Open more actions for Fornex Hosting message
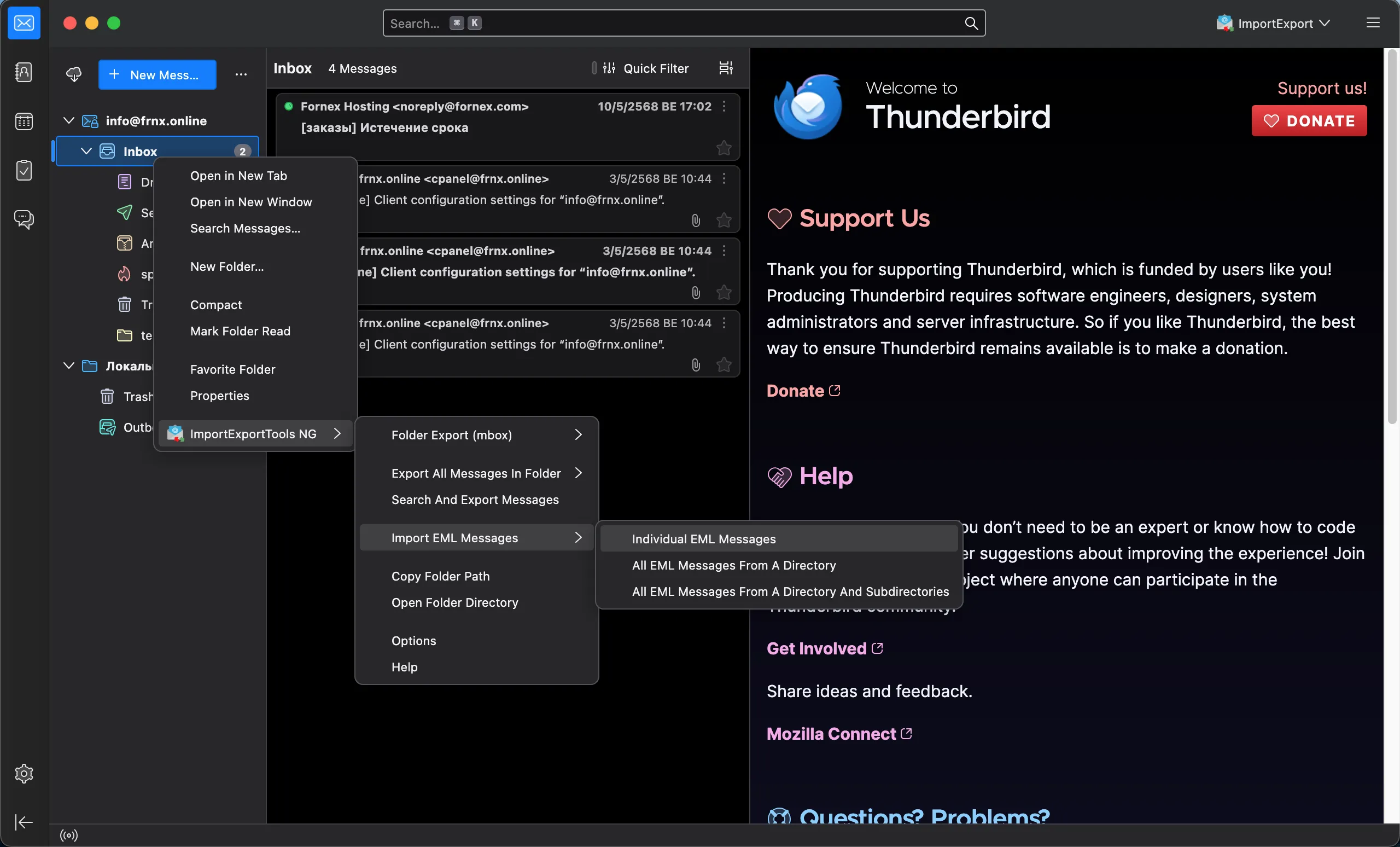Image resolution: width=1400 pixels, height=847 pixels. pos(724,106)
